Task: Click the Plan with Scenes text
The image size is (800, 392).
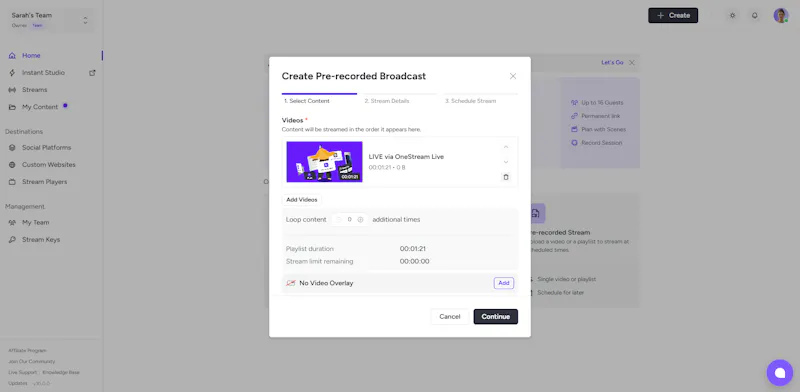Action: click(x=604, y=130)
